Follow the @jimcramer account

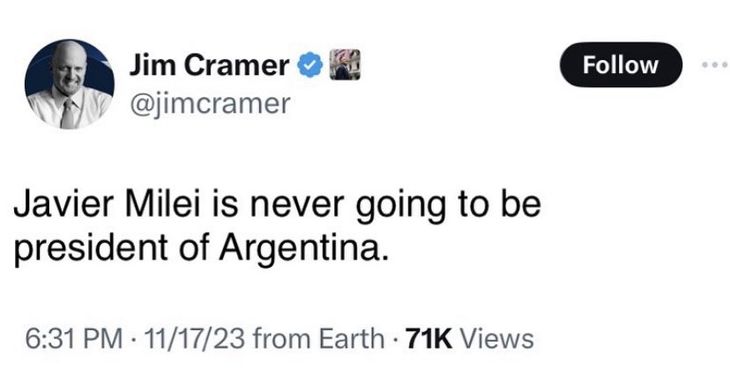(621, 65)
